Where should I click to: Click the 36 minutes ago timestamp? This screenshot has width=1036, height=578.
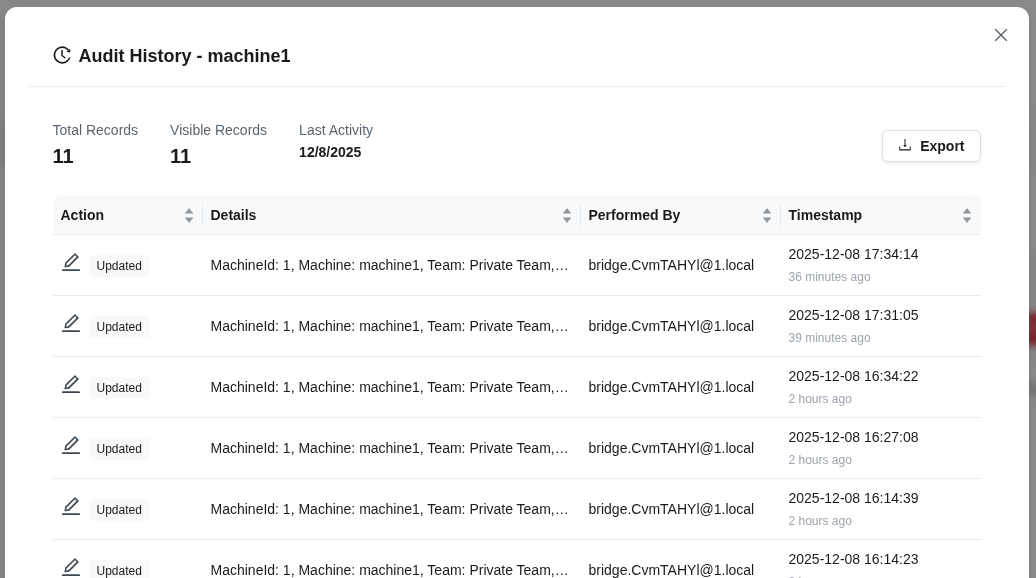click(829, 277)
